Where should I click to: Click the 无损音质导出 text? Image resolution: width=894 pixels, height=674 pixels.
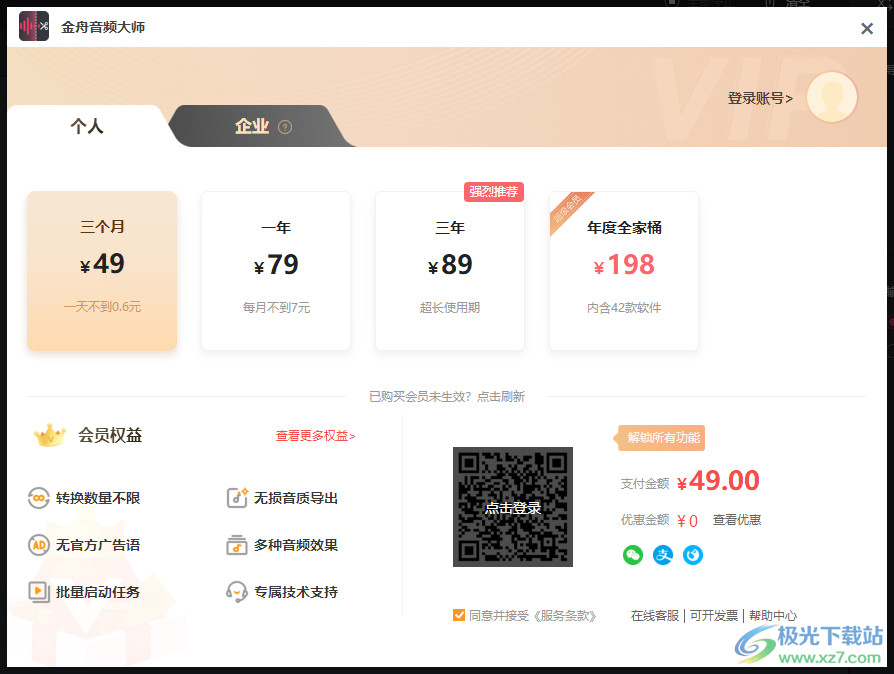click(x=296, y=498)
